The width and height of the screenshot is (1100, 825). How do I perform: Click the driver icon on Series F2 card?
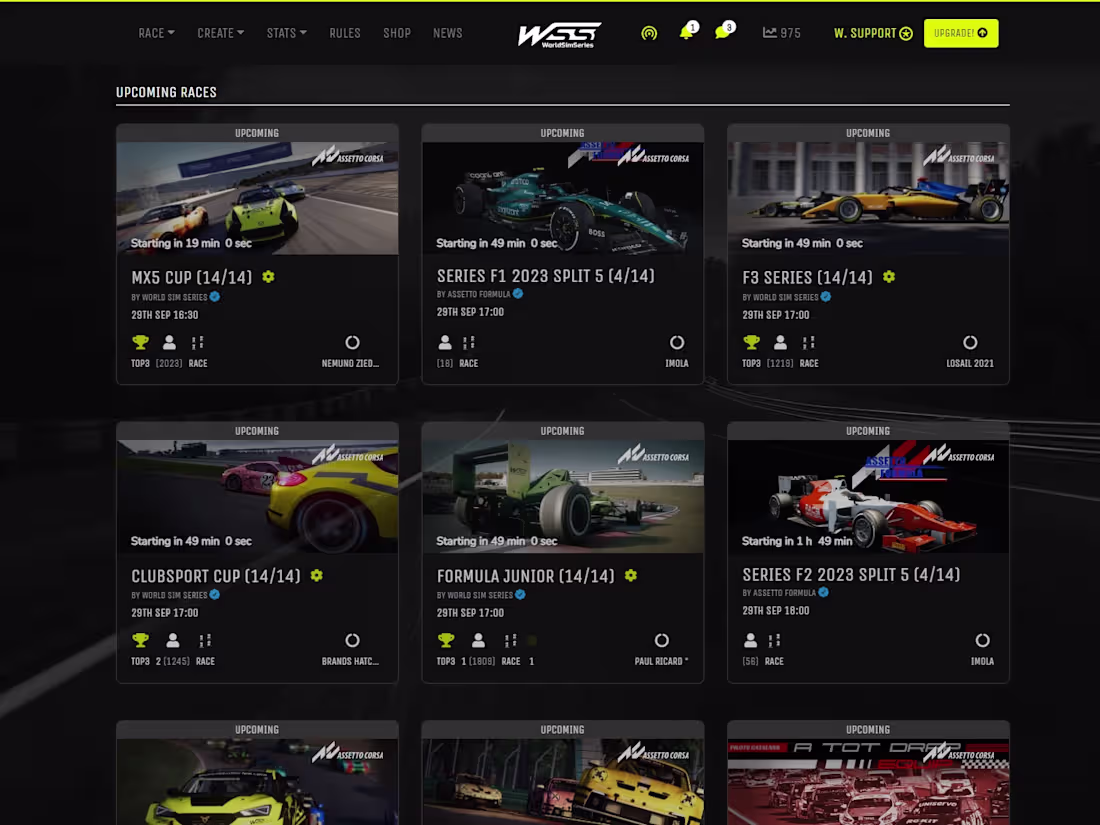click(x=750, y=640)
